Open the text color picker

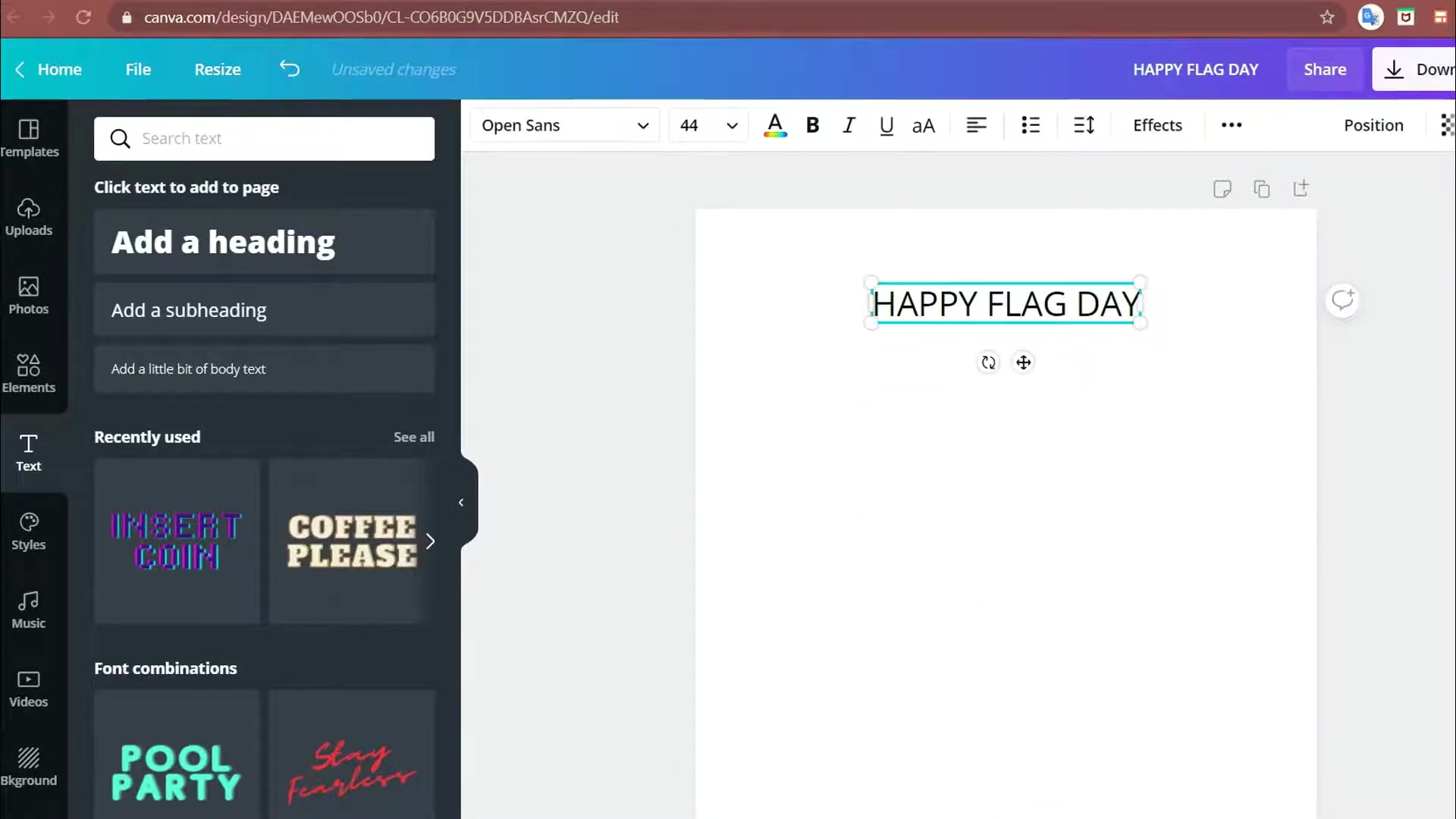(775, 125)
